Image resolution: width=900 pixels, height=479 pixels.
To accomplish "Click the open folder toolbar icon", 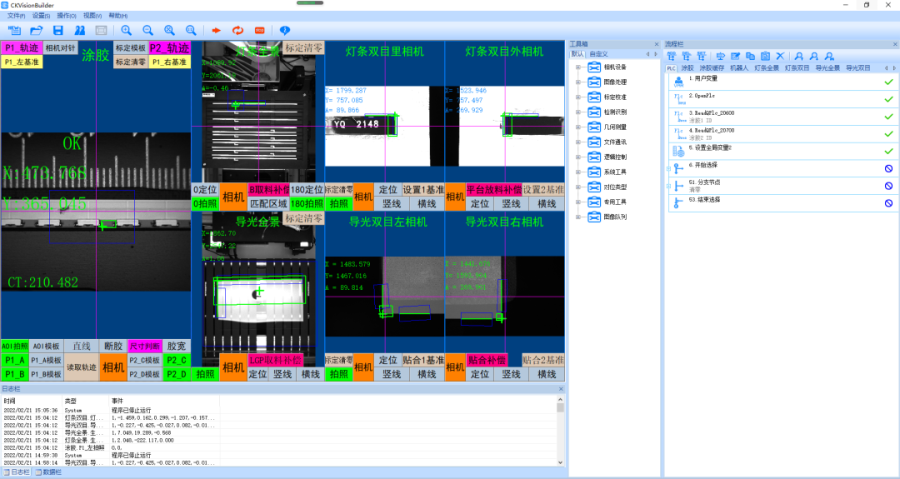I will [x=35, y=31].
